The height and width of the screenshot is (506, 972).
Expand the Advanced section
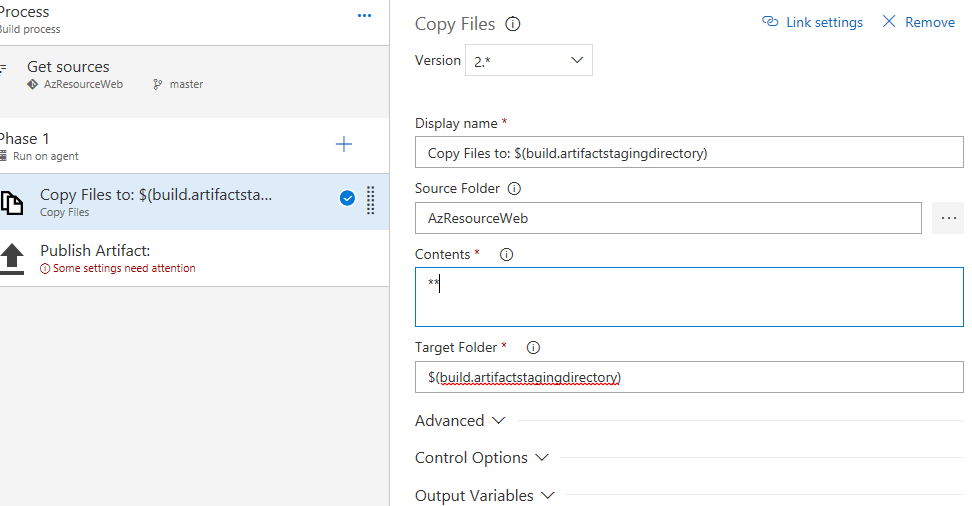460,421
